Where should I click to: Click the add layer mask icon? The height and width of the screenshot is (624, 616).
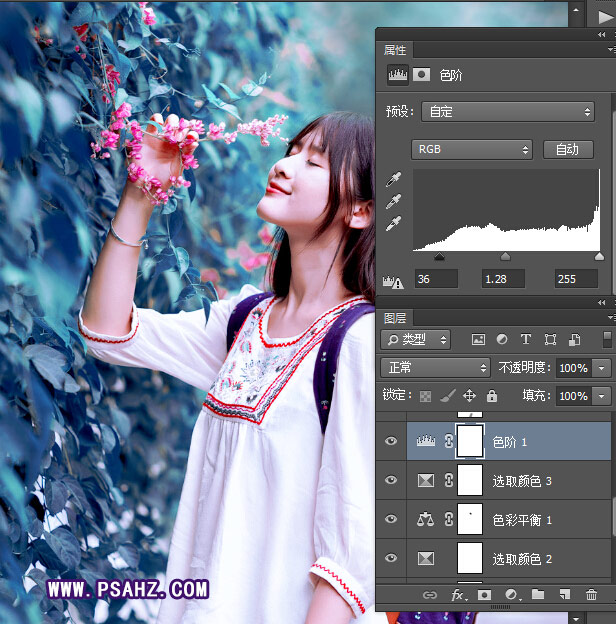point(484,595)
